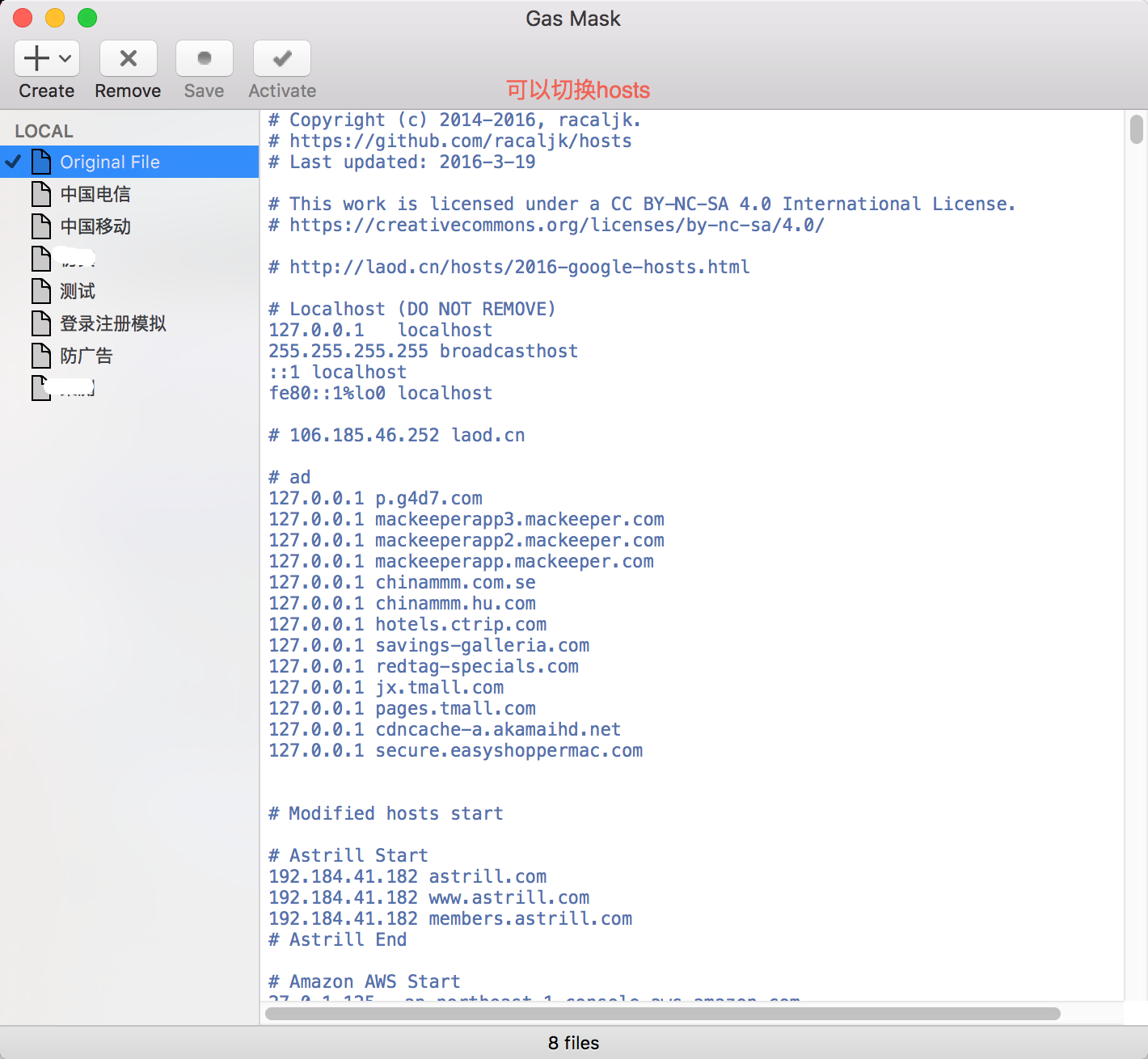
Task: Select the 中国电信 hosts file
Action: pyautogui.click(x=129, y=194)
